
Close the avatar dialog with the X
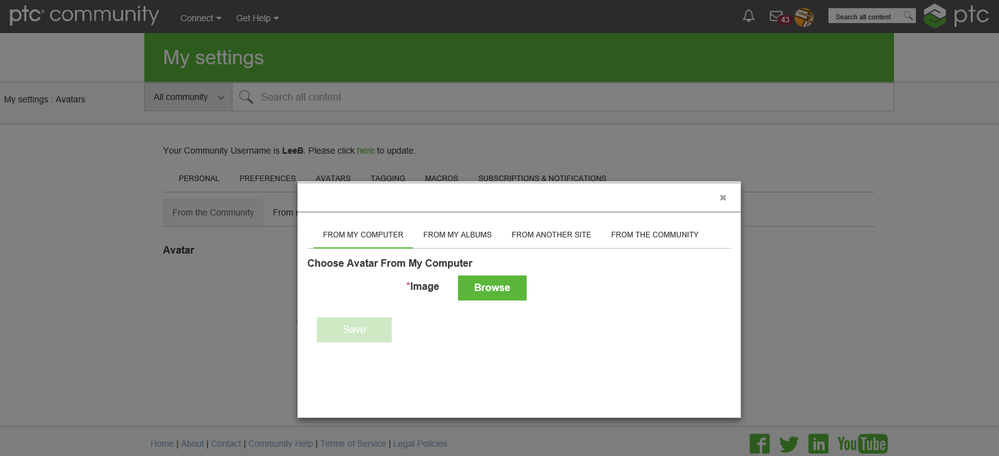[723, 197]
